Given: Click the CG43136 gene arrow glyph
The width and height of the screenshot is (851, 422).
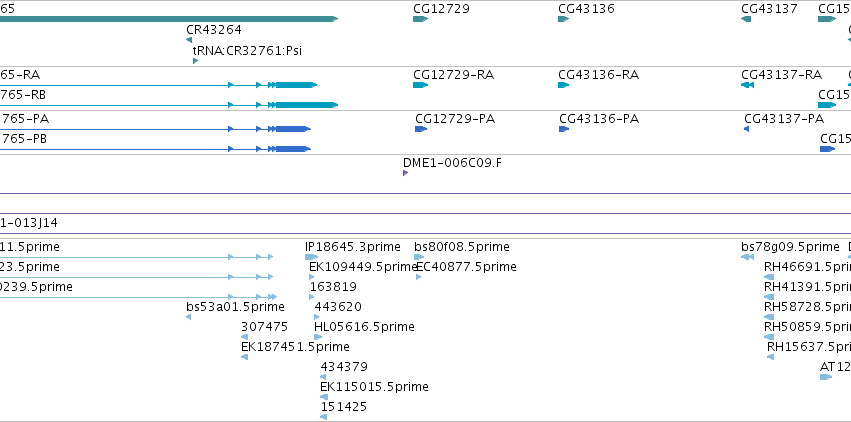Looking at the screenshot, I should (563, 19).
